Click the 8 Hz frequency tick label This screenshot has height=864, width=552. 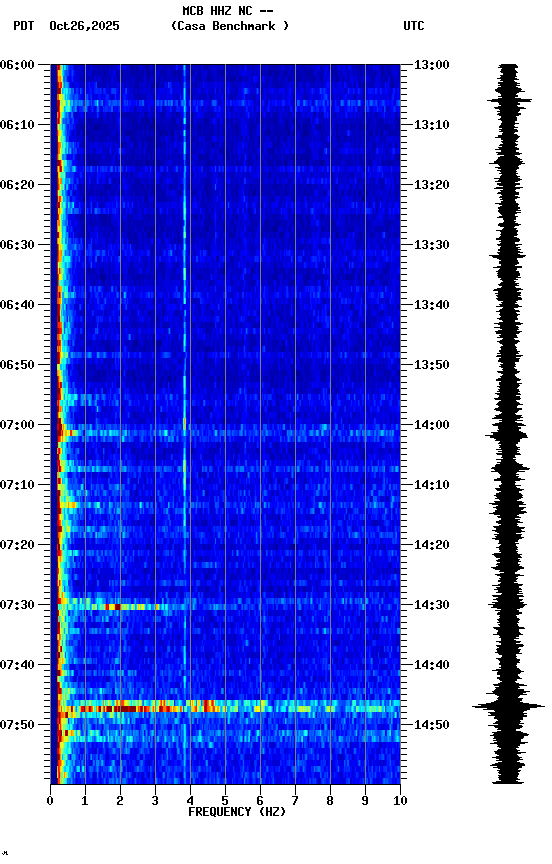click(330, 801)
